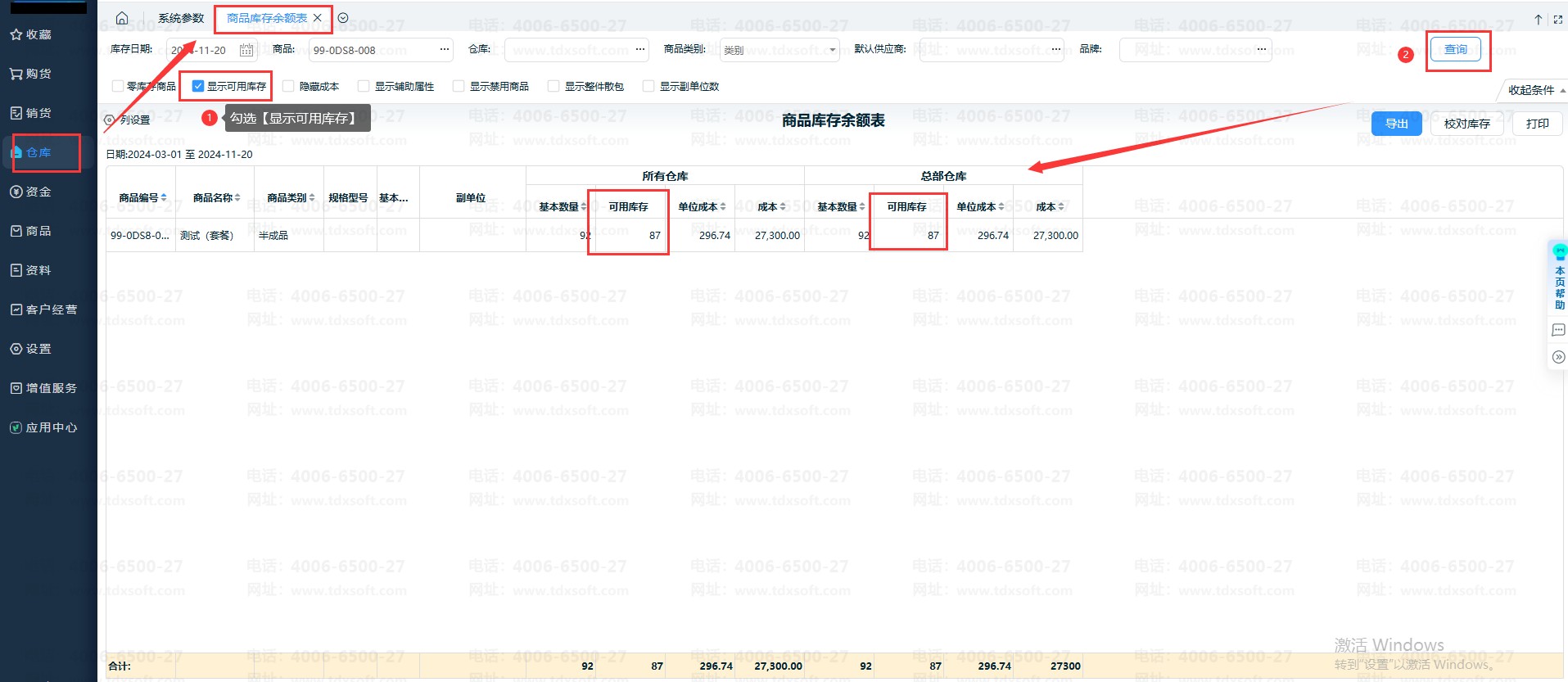Enable the 隐藏成本 checkbox

click(x=288, y=86)
